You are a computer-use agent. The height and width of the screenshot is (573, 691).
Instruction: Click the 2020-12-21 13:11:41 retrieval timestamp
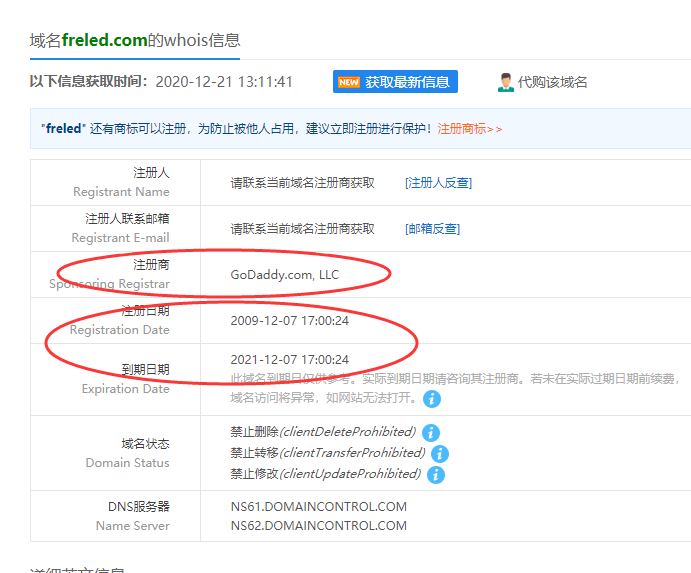pyautogui.click(x=224, y=82)
